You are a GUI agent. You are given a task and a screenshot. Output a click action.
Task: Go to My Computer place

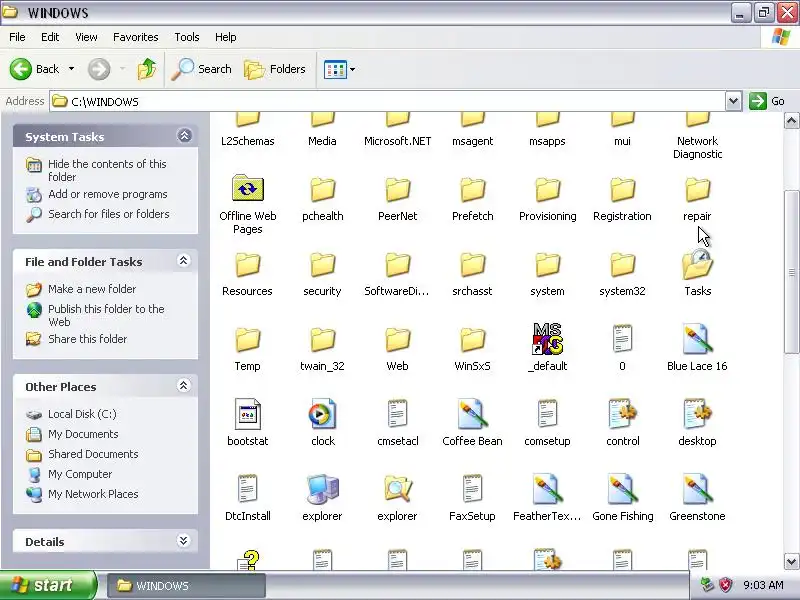pos(80,474)
